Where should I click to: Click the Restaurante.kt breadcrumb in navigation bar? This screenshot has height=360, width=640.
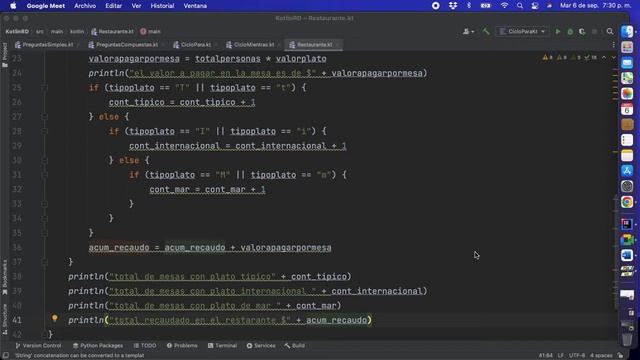(112, 31)
